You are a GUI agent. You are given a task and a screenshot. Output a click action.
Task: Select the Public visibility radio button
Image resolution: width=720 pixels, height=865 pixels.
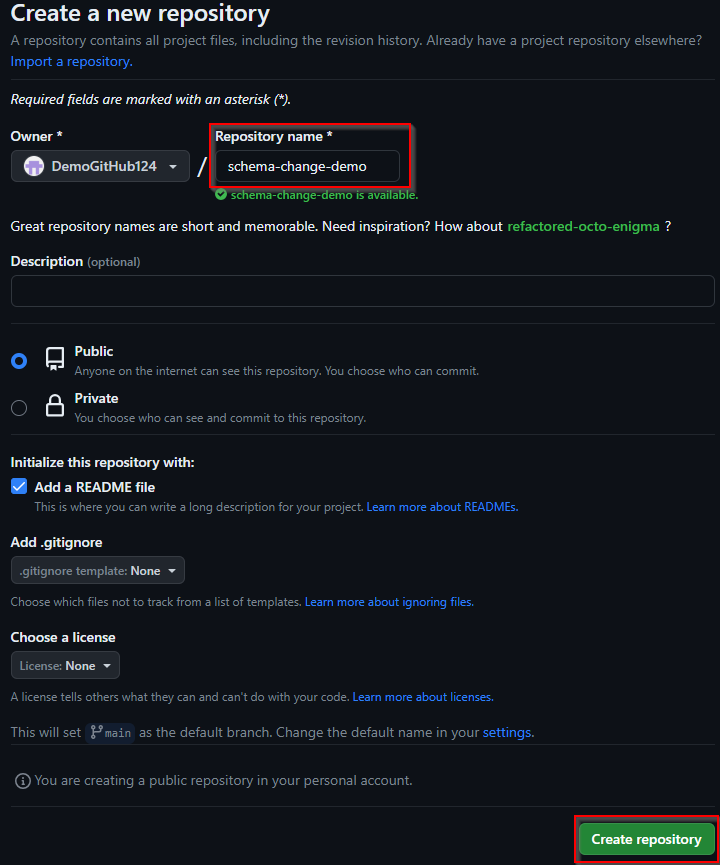[x=18, y=360]
